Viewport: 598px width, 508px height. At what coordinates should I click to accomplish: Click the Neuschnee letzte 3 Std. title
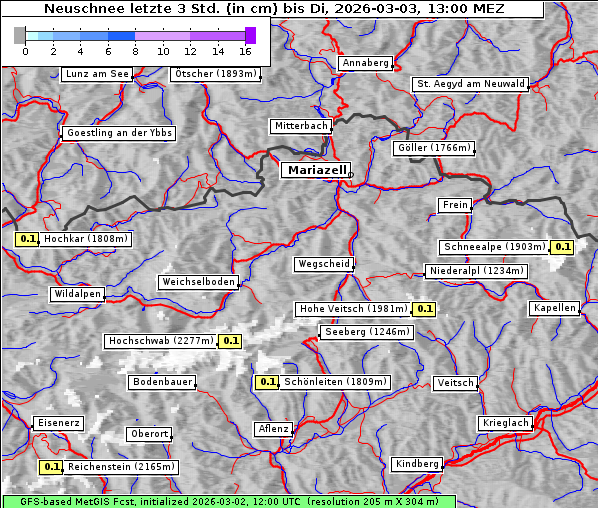(274, 8)
